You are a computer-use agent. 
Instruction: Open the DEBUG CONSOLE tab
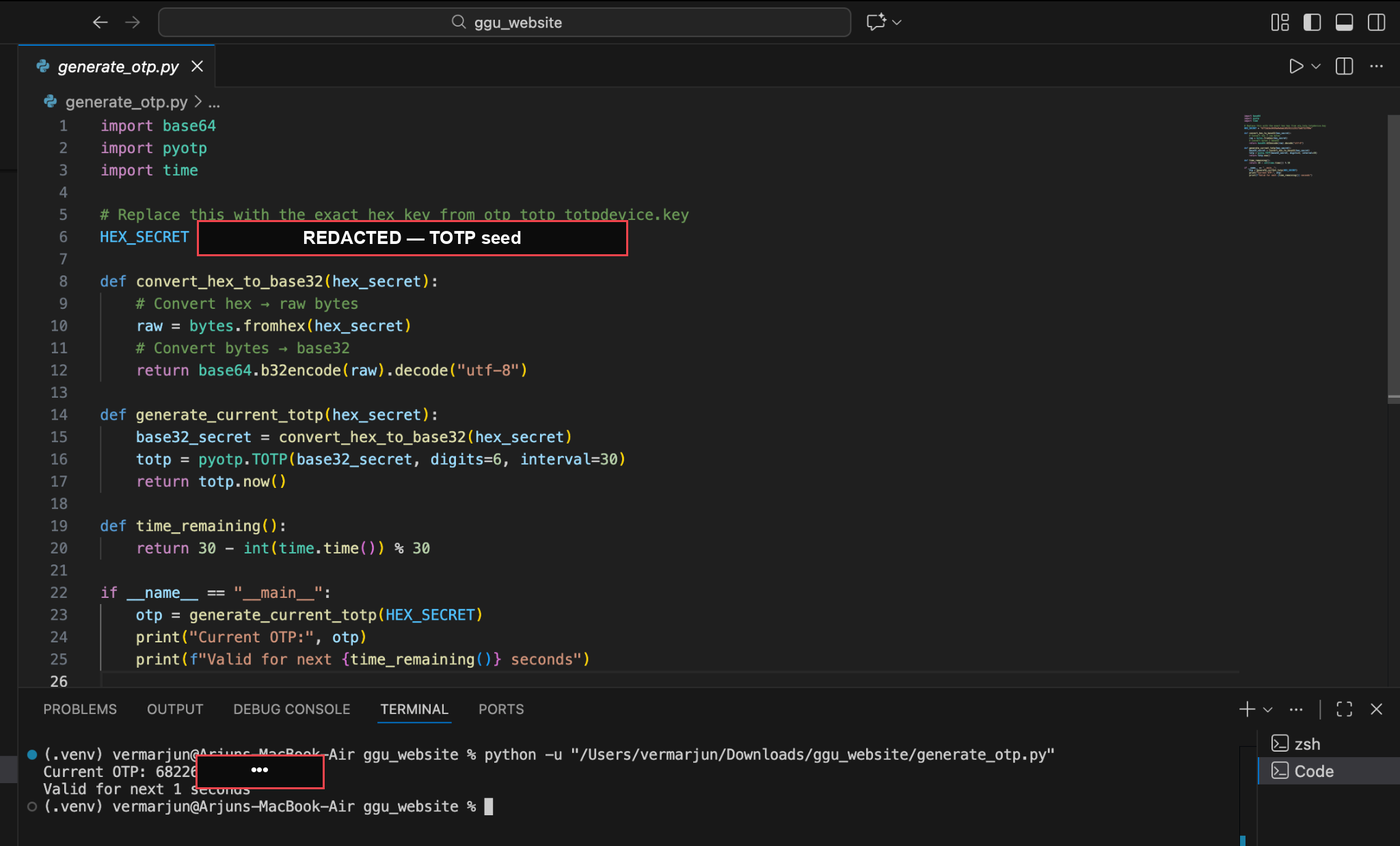click(292, 709)
